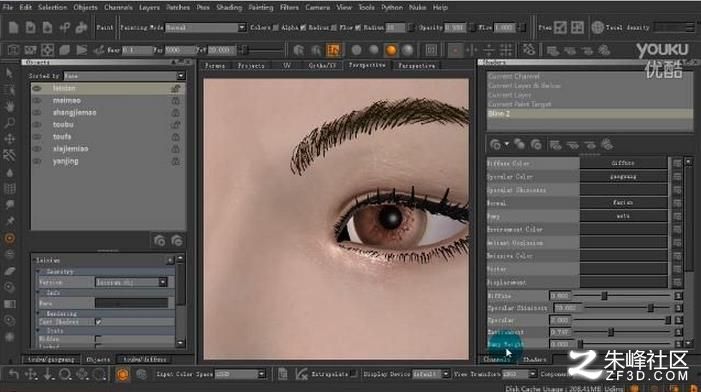The height and width of the screenshot is (392, 701).
Task: Click the undo arrow in bottom toolbar
Action: coord(13,374)
